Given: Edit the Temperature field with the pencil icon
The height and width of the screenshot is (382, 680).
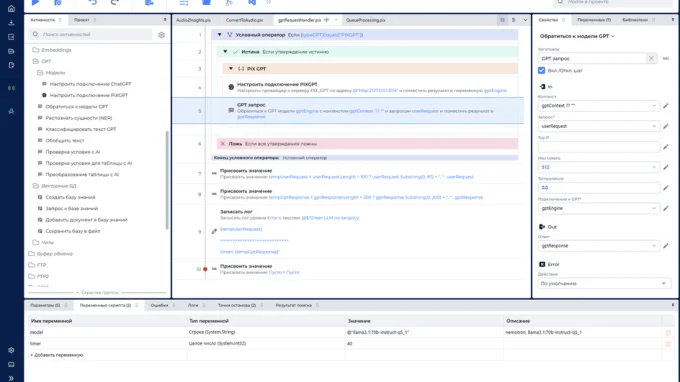Looking at the screenshot, I should [666, 188].
